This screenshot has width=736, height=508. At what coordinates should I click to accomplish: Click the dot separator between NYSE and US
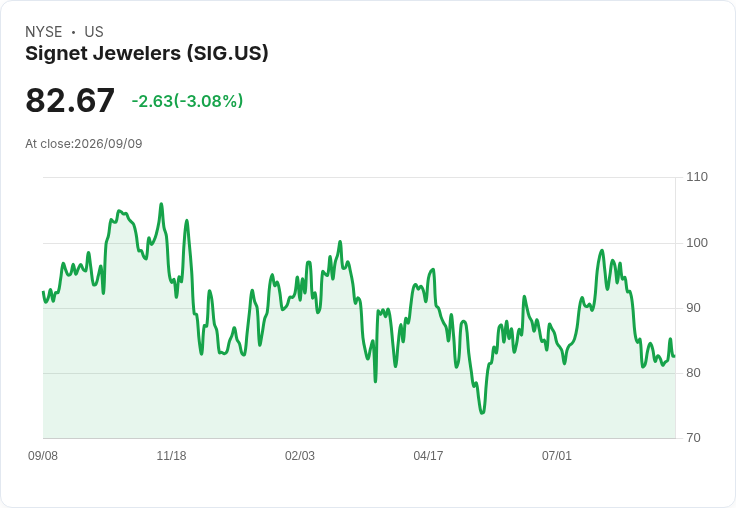(73, 32)
